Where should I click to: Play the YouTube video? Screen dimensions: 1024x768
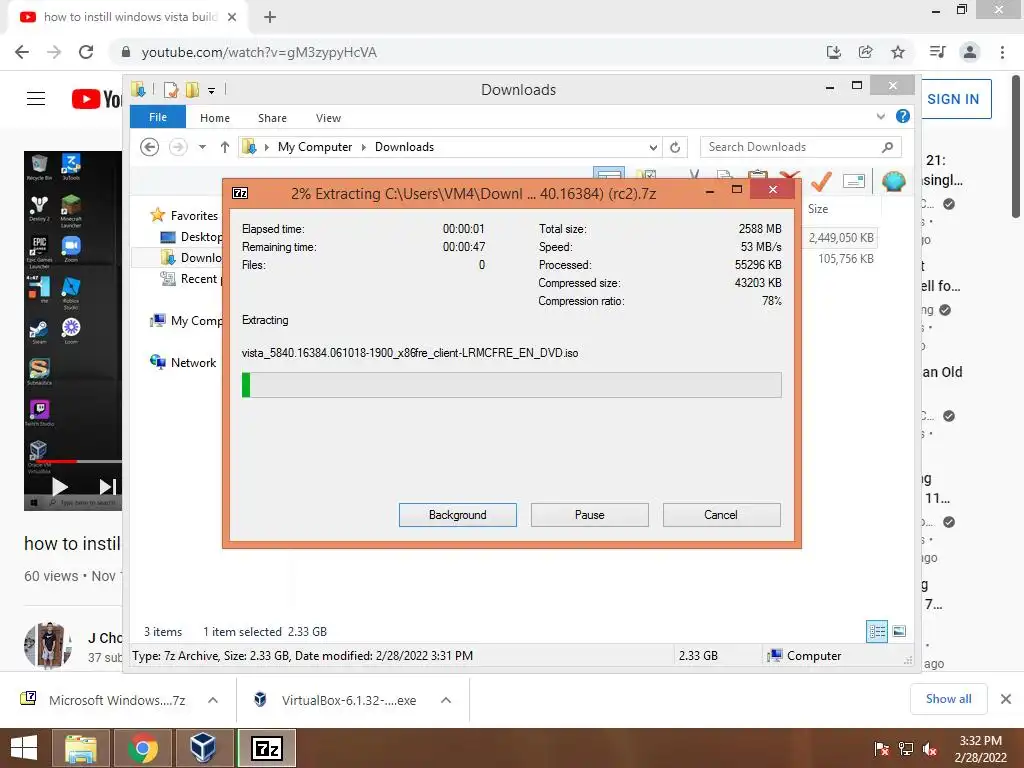click(59, 486)
